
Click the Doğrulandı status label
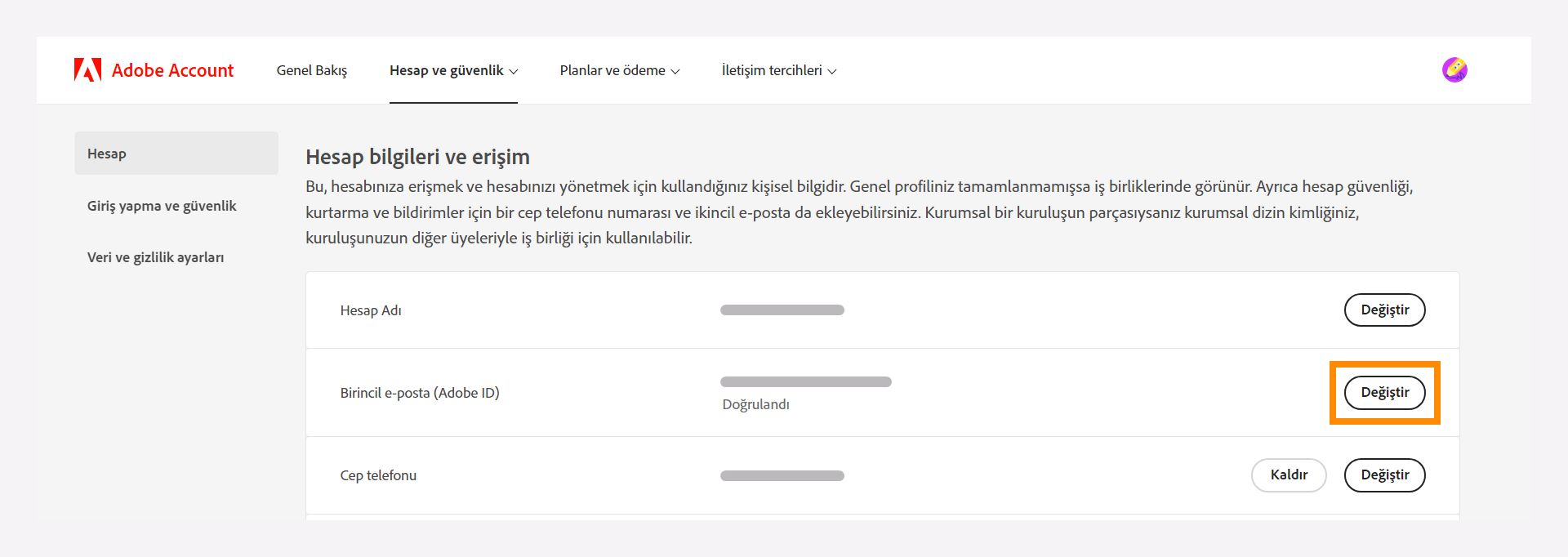tap(755, 404)
